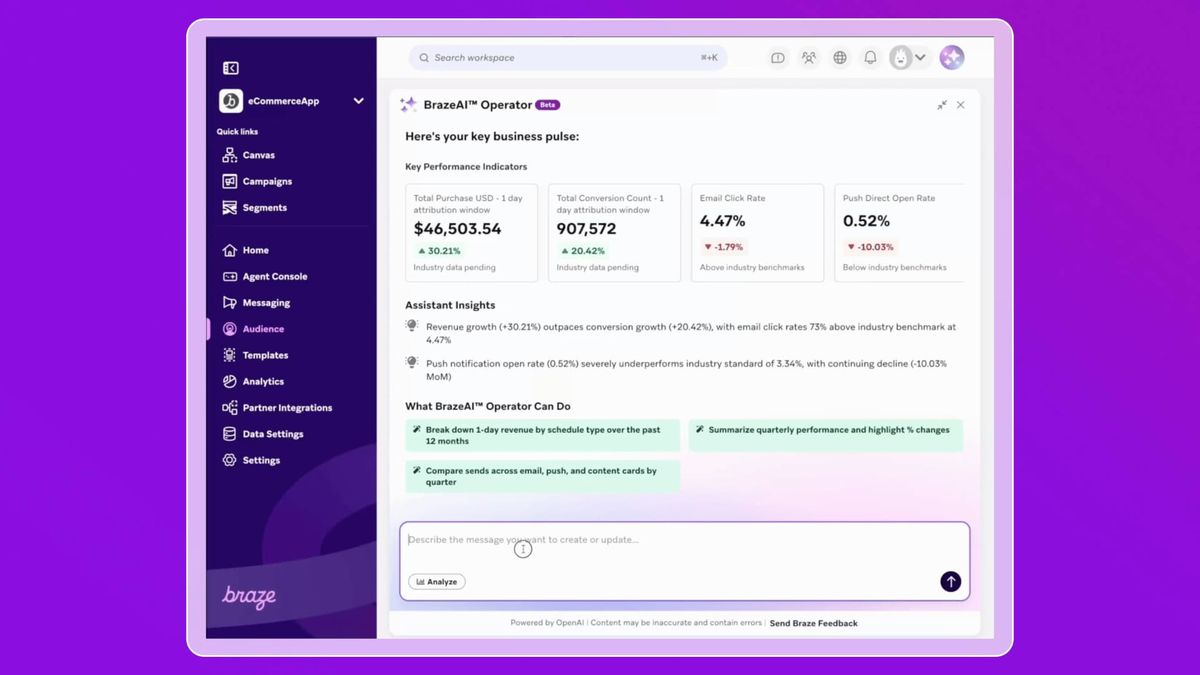Open the BrazeAI sparkle button at top right
Image resolution: width=1200 pixels, height=675 pixels.
(952, 58)
